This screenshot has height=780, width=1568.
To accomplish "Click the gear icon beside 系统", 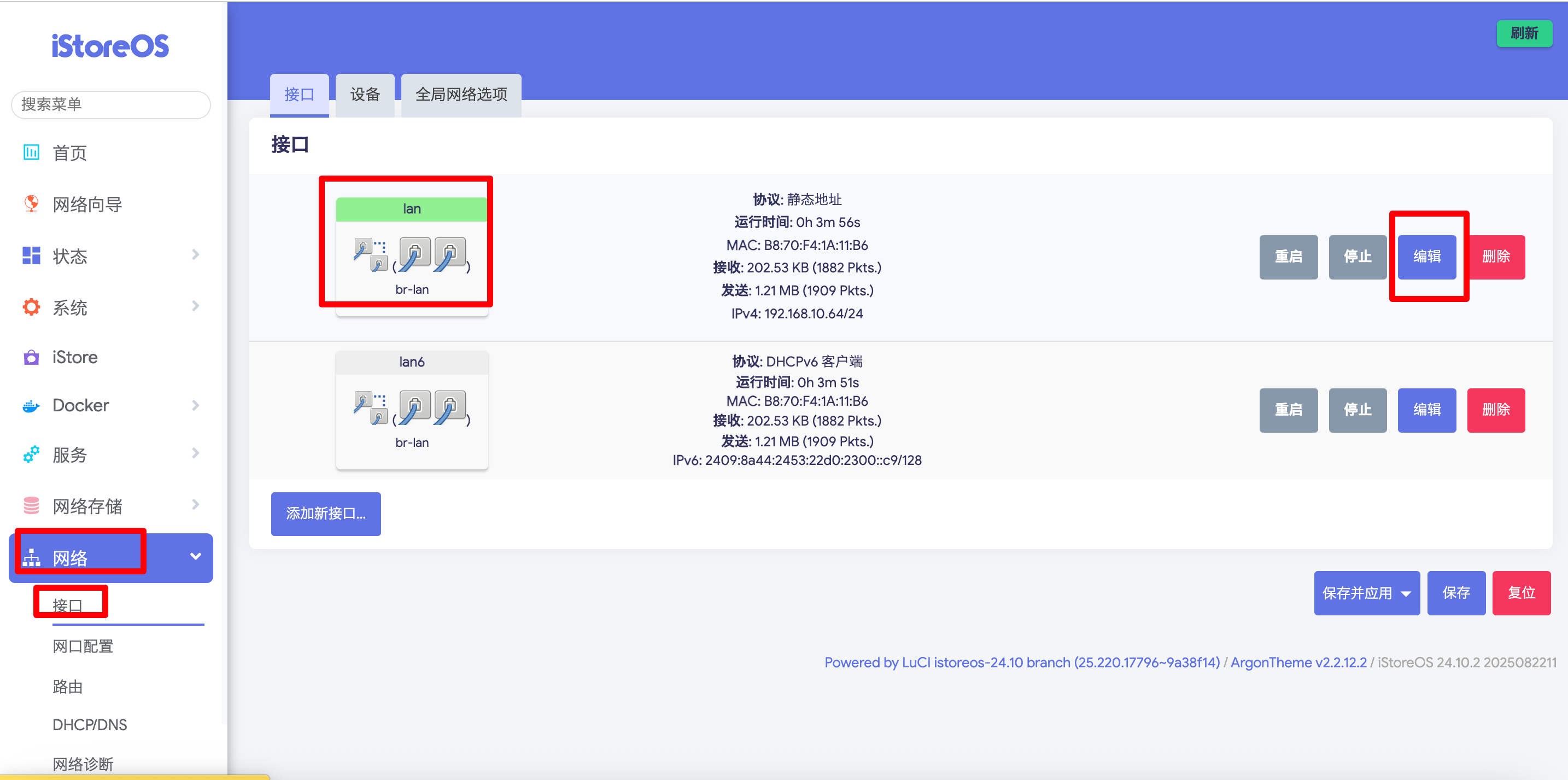I will (x=31, y=307).
